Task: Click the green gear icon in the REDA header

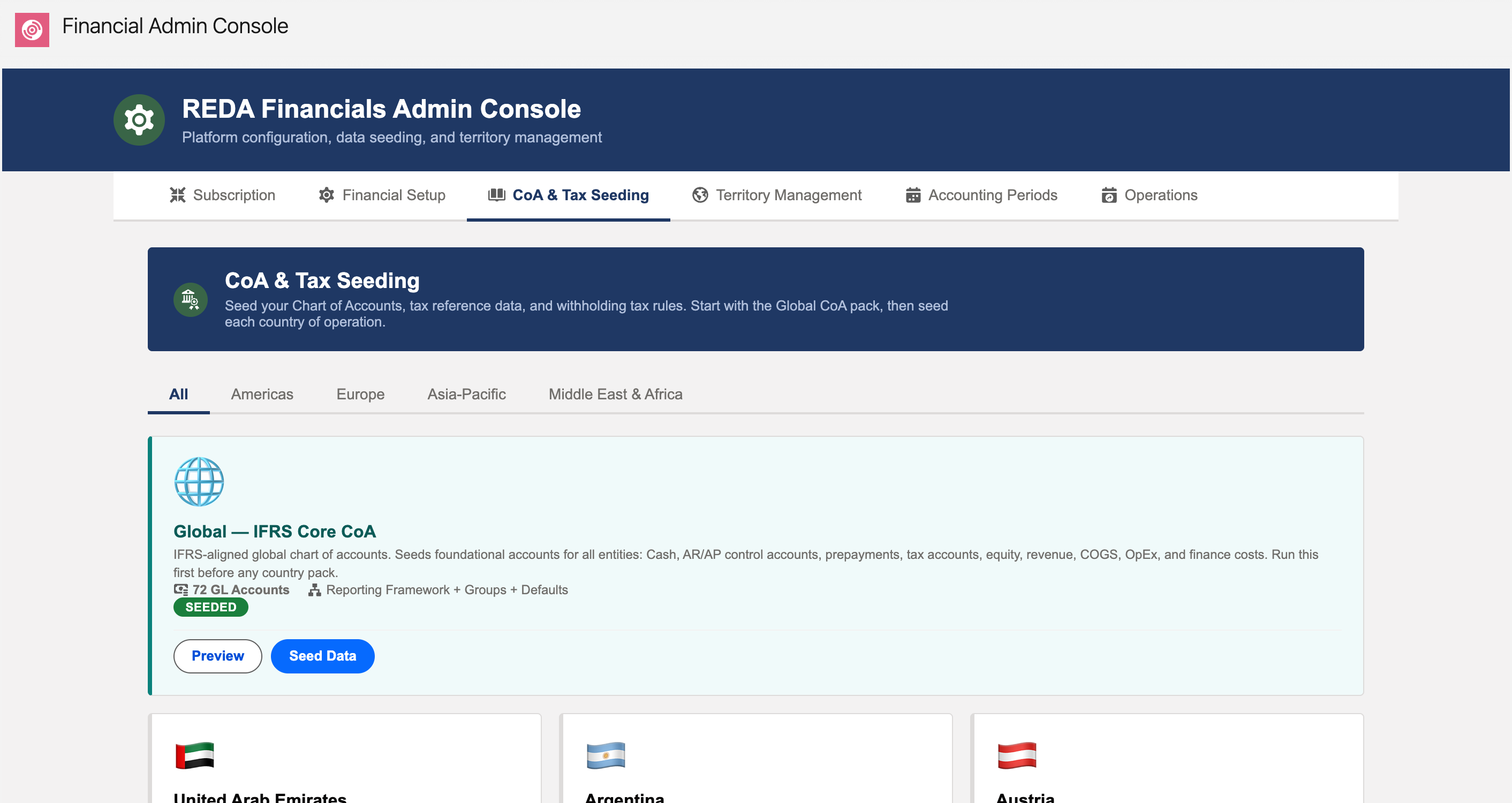Action: coord(139,120)
